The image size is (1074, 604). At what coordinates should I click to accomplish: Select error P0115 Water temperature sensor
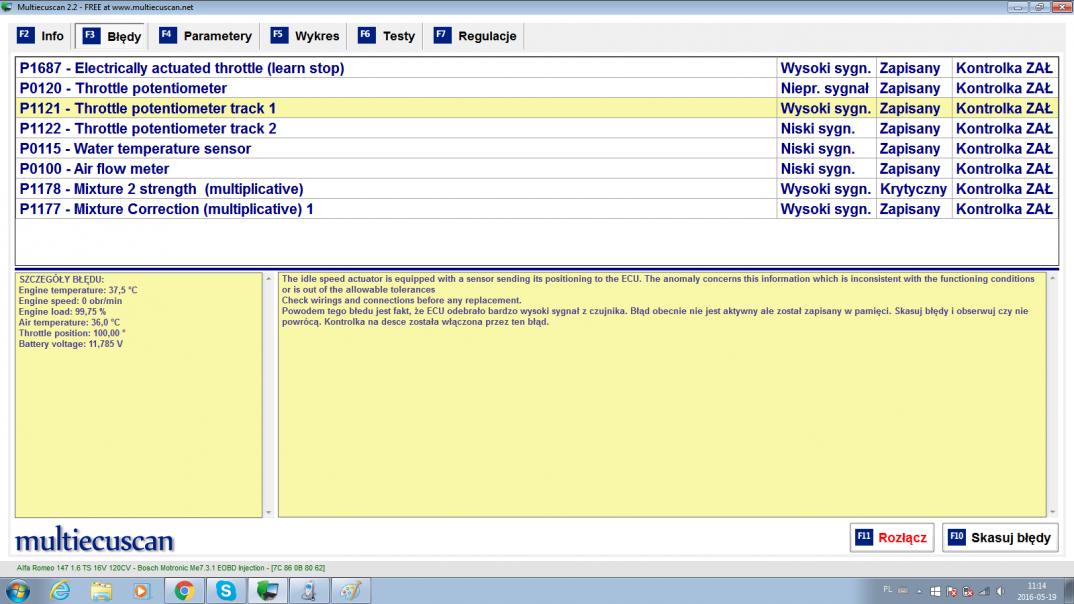tap(536, 149)
